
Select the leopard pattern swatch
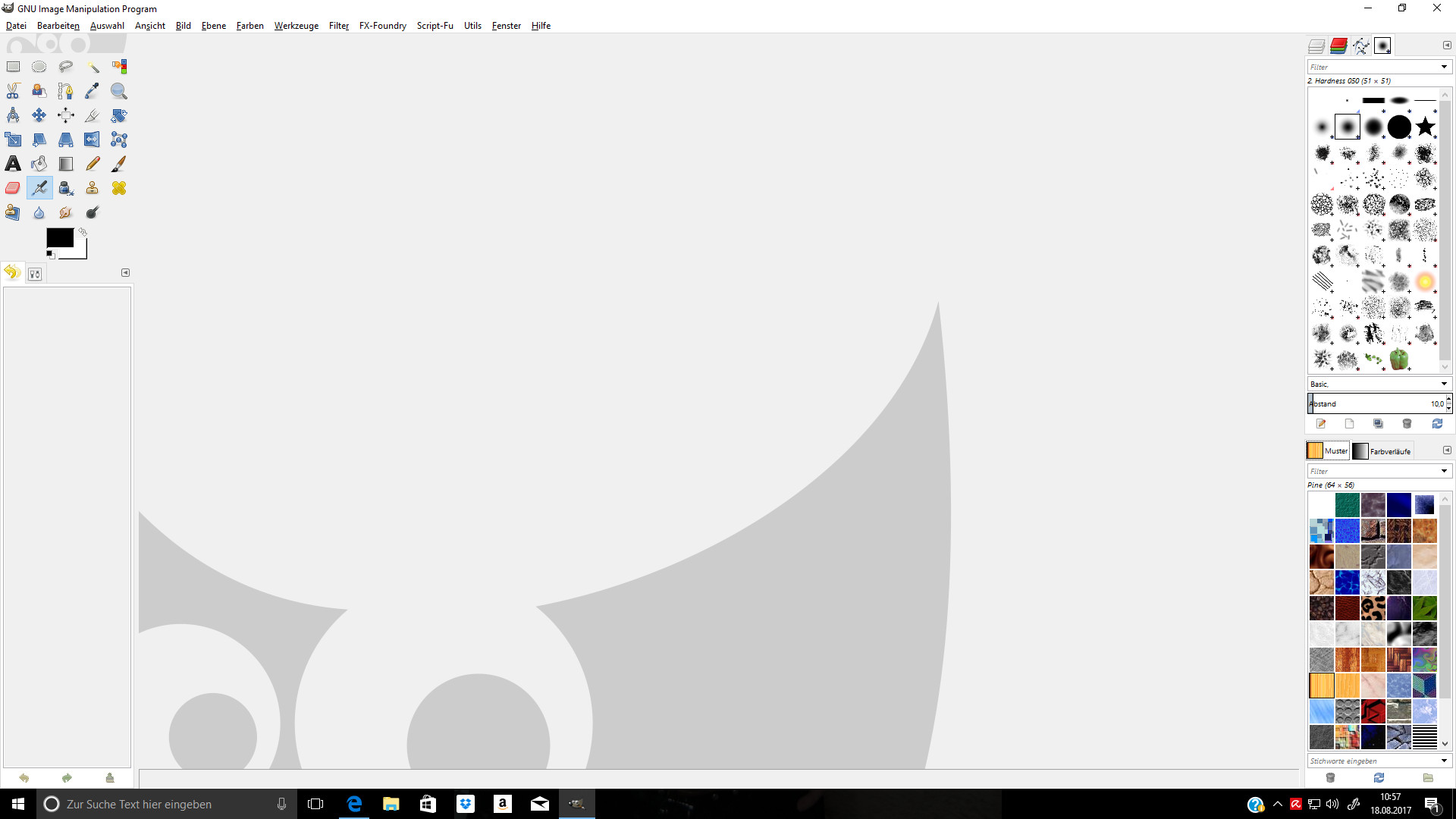pos(1373,607)
